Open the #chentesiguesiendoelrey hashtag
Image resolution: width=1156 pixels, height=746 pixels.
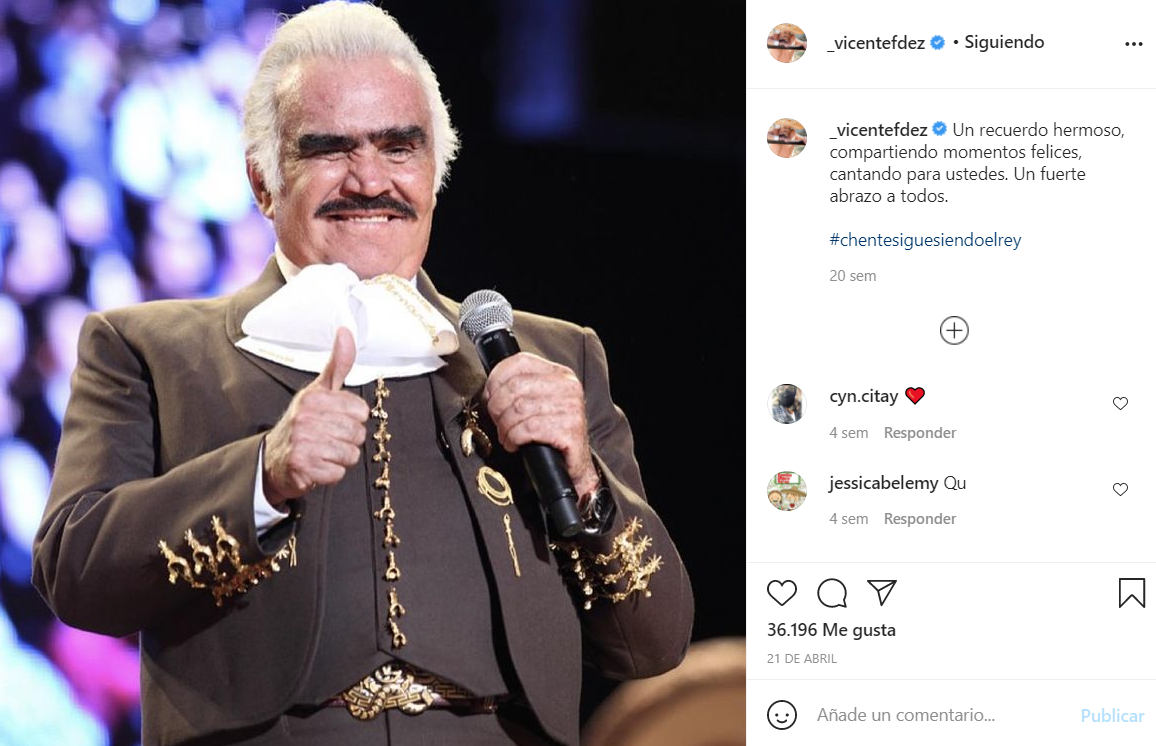pos(925,240)
